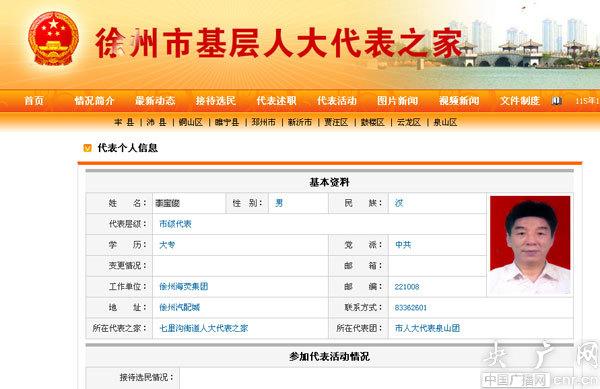Select the 丰县 district link
This screenshot has width=600, height=389.
[x=124, y=122]
